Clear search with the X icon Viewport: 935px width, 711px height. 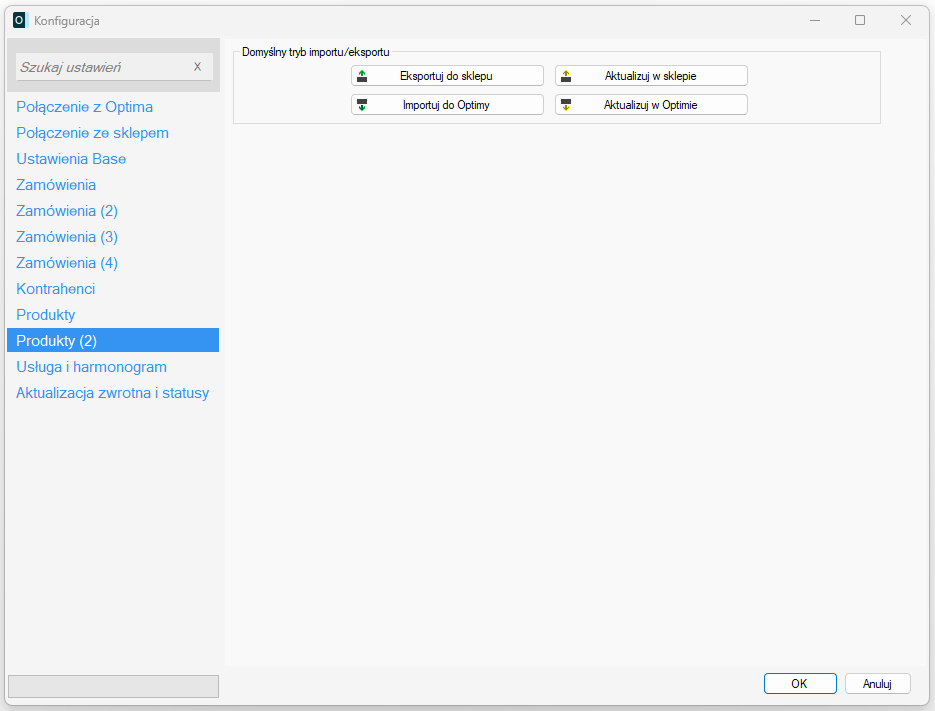pyautogui.click(x=197, y=67)
